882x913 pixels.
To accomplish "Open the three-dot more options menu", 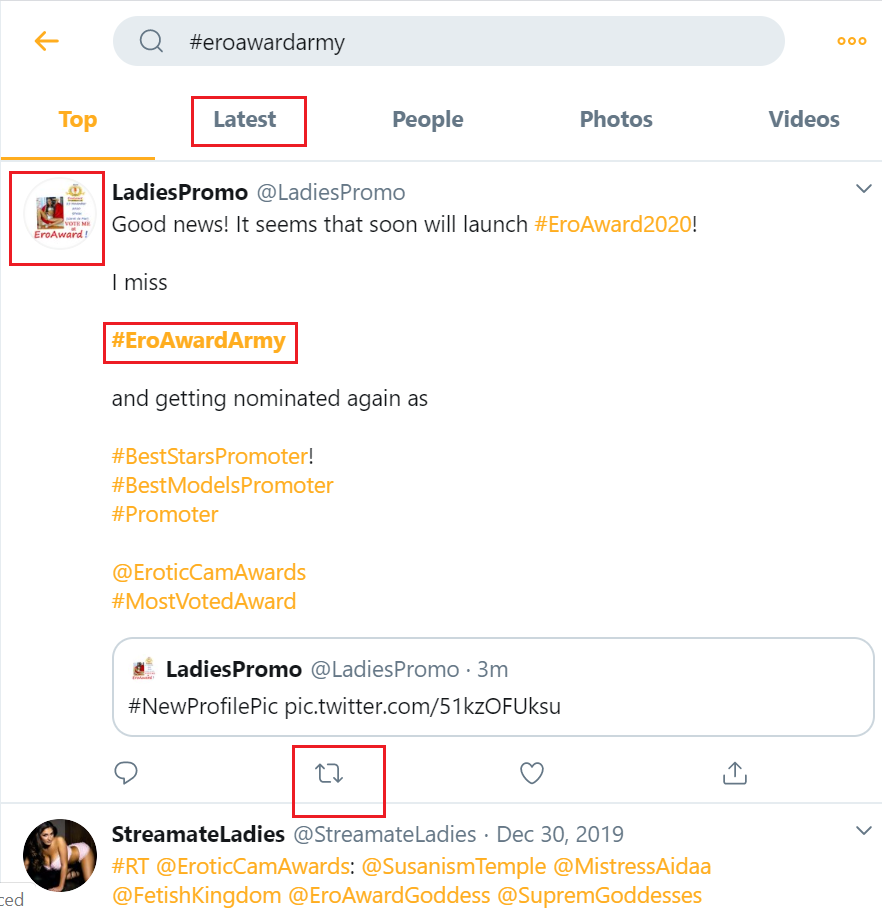I will coord(851,41).
